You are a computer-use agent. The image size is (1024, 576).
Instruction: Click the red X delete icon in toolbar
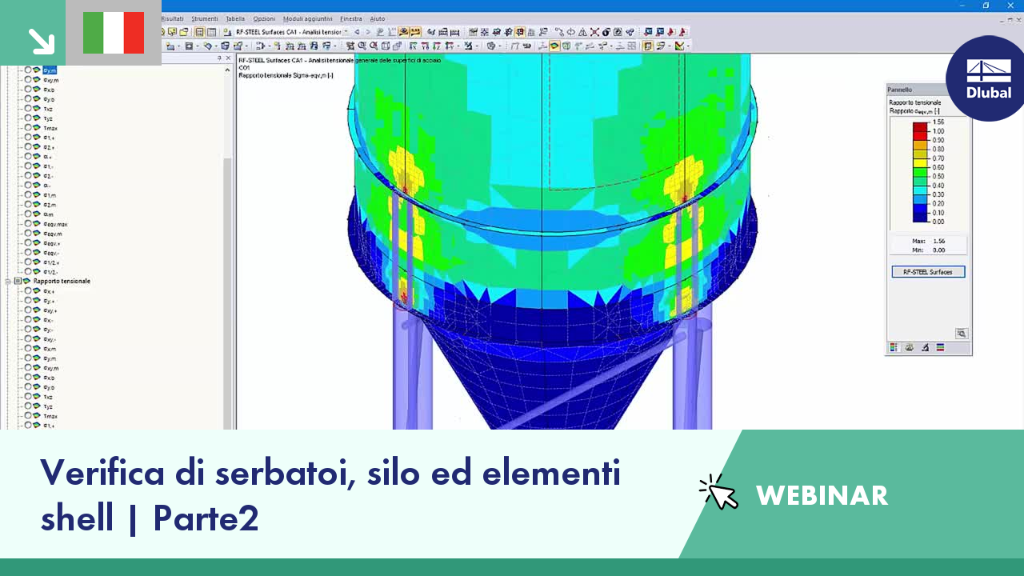coord(594,32)
